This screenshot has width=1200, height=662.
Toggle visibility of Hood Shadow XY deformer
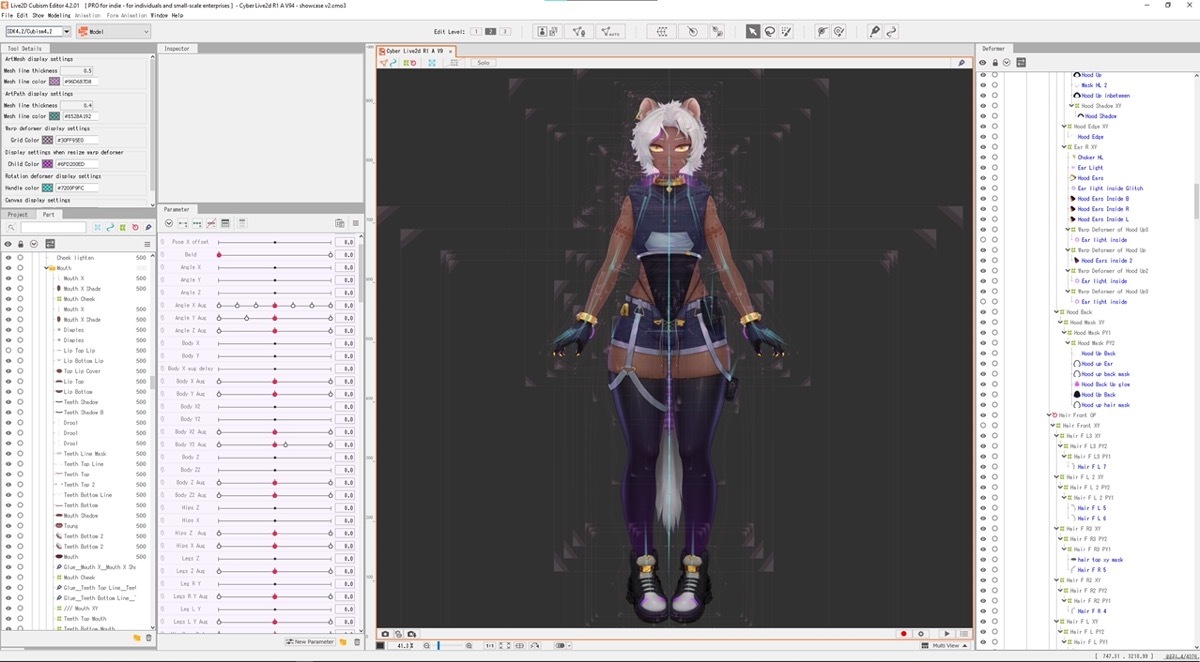(983, 106)
